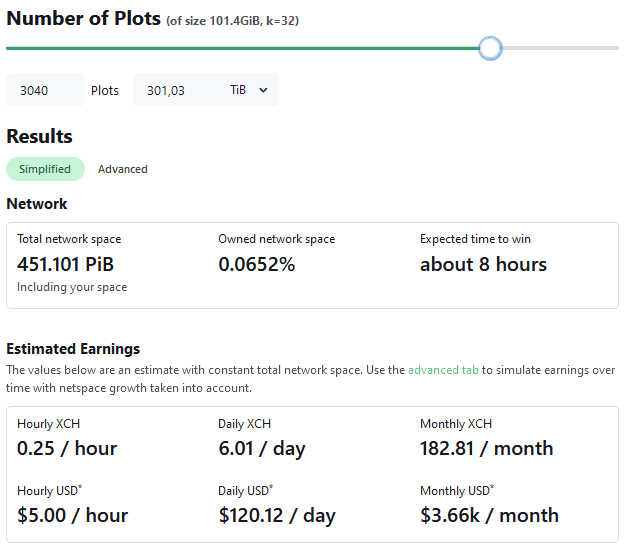Image resolution: width=629 pixels, height=550 pixels.
Task: Click the 0.25 / hour XCH value
Action: pyautogui.click(x=67, y=448)
